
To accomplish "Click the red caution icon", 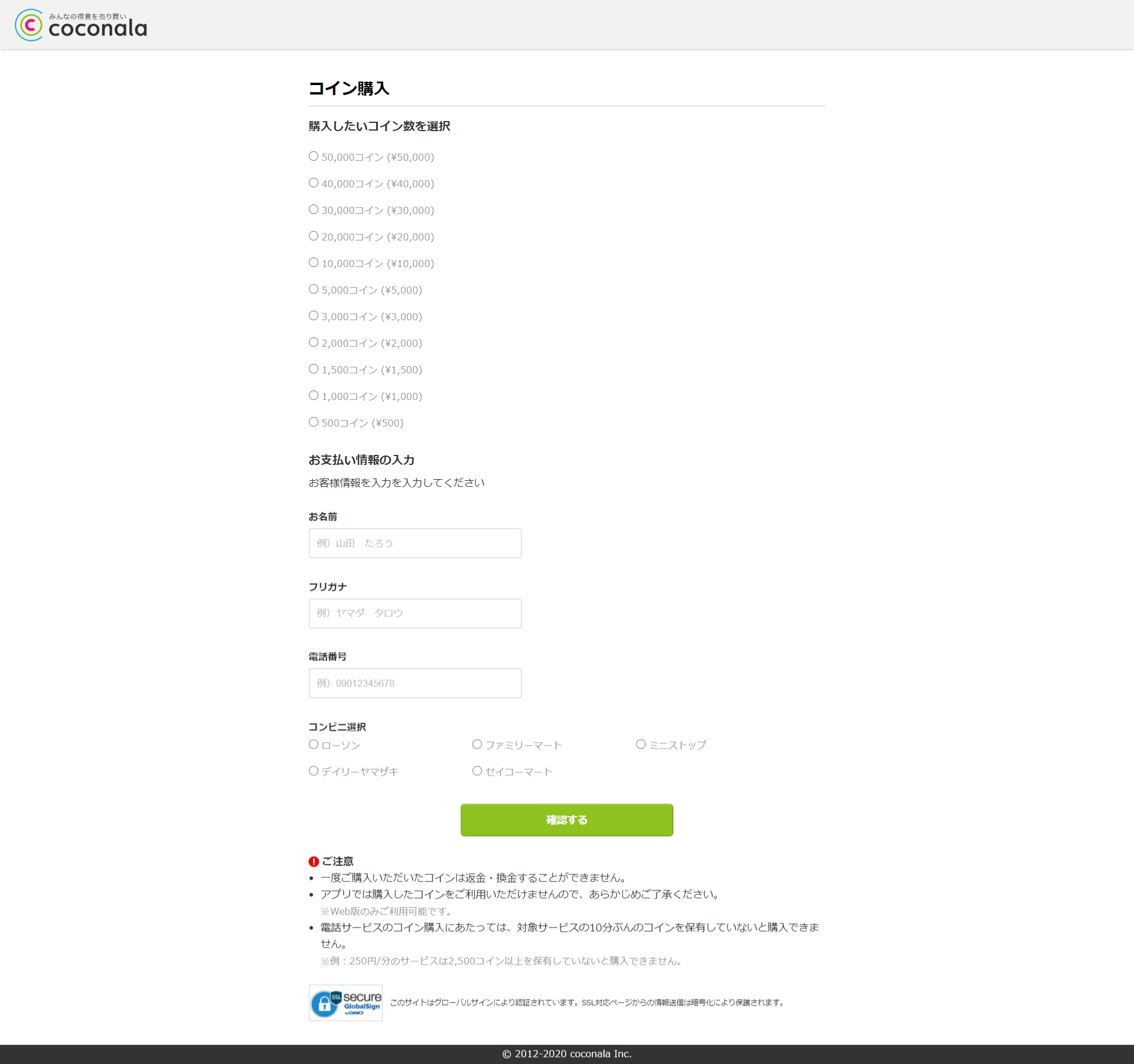I will [x=314, y=861].
